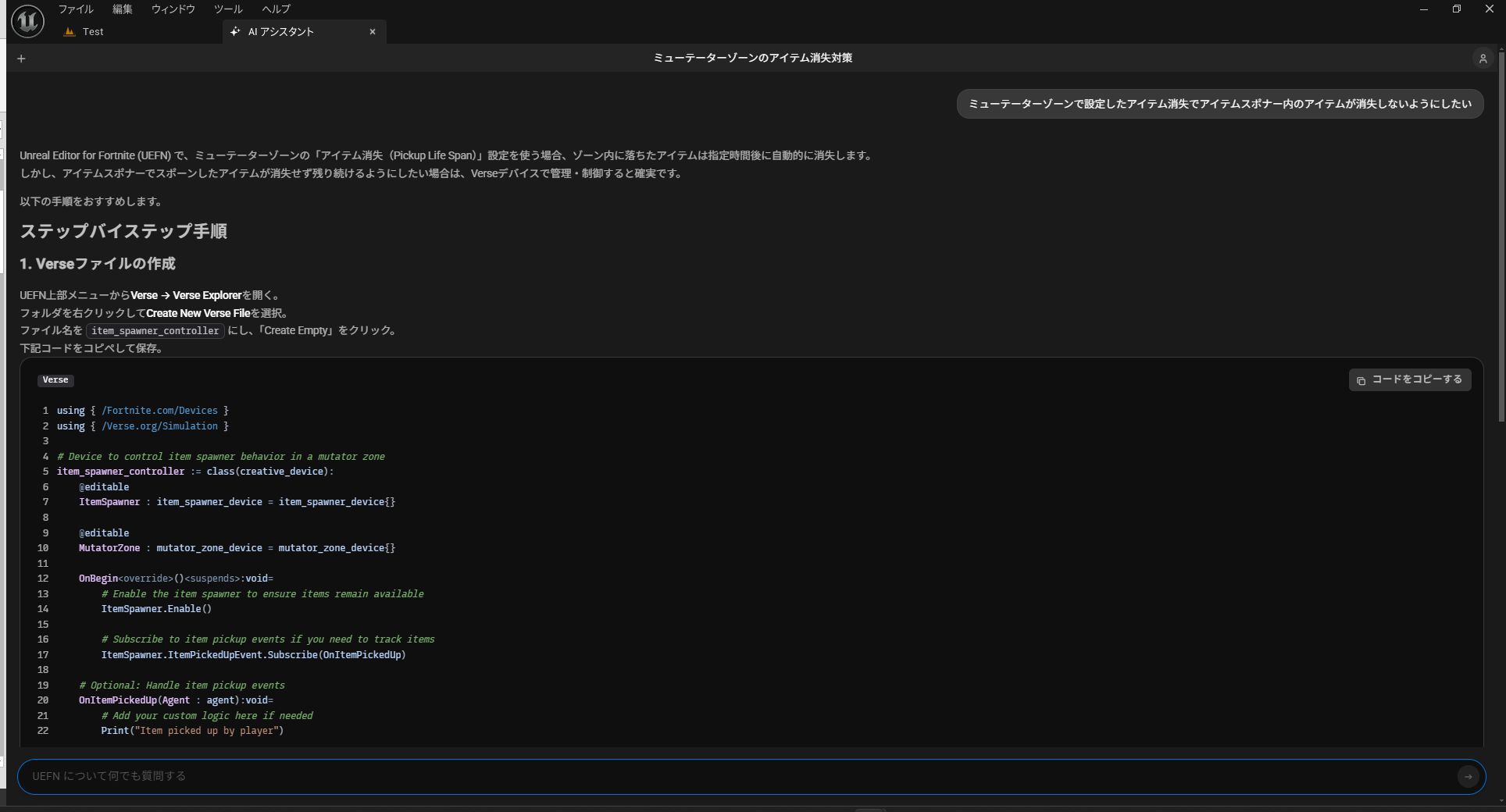The height and width of the screenshot is (812, 1506).
Task: Click the copy icon inside コードをコピーする button
Action: coord(1361,379)
